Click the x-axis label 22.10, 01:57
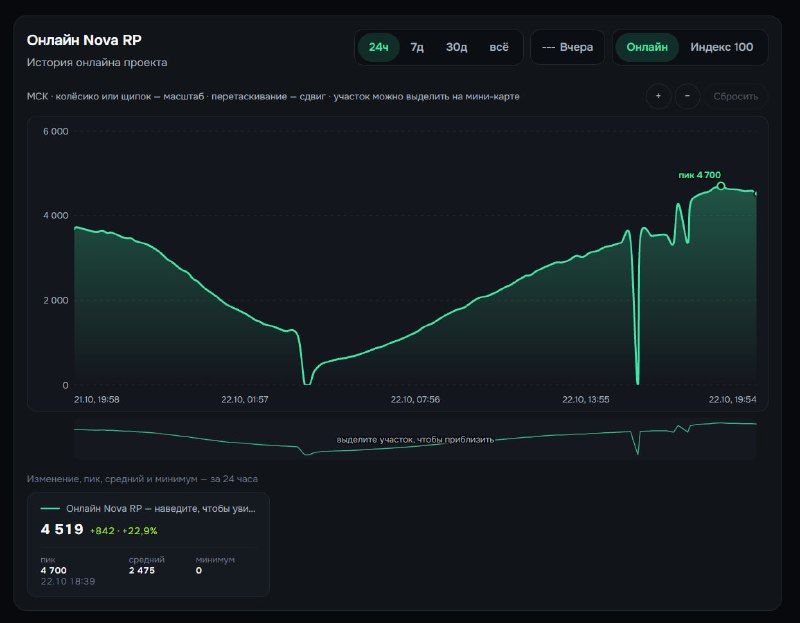800x623 pixels. tap(244, 399)
